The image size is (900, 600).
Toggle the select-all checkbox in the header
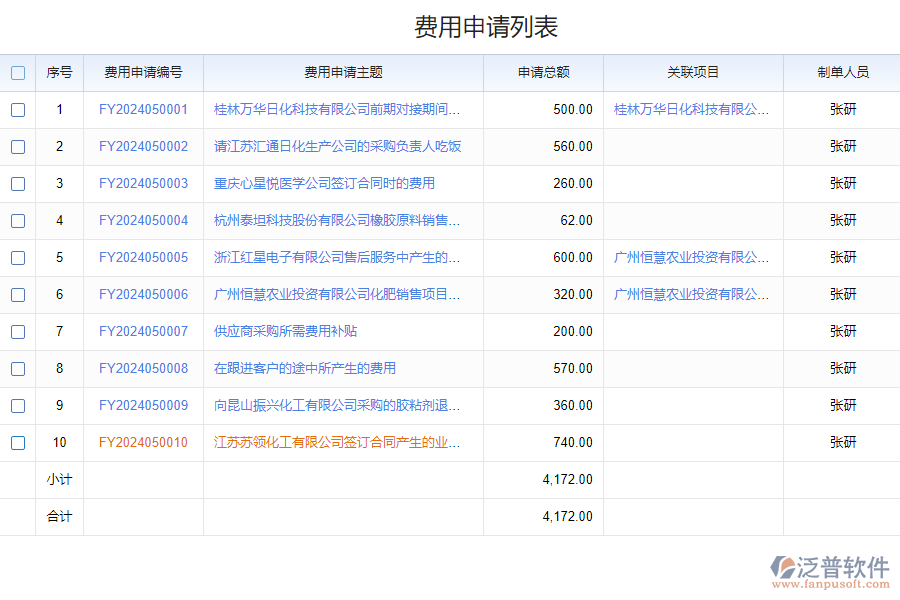click(18, 72)
